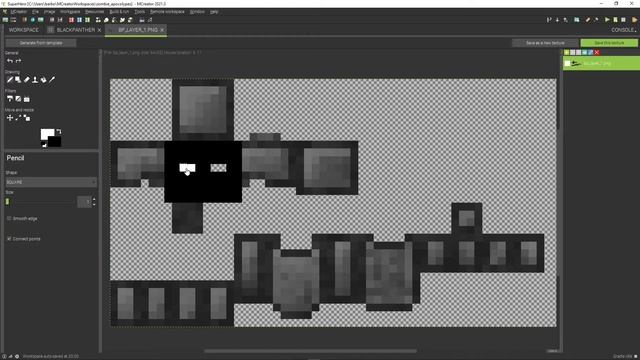Select the Stamp tool

[35, 80]
